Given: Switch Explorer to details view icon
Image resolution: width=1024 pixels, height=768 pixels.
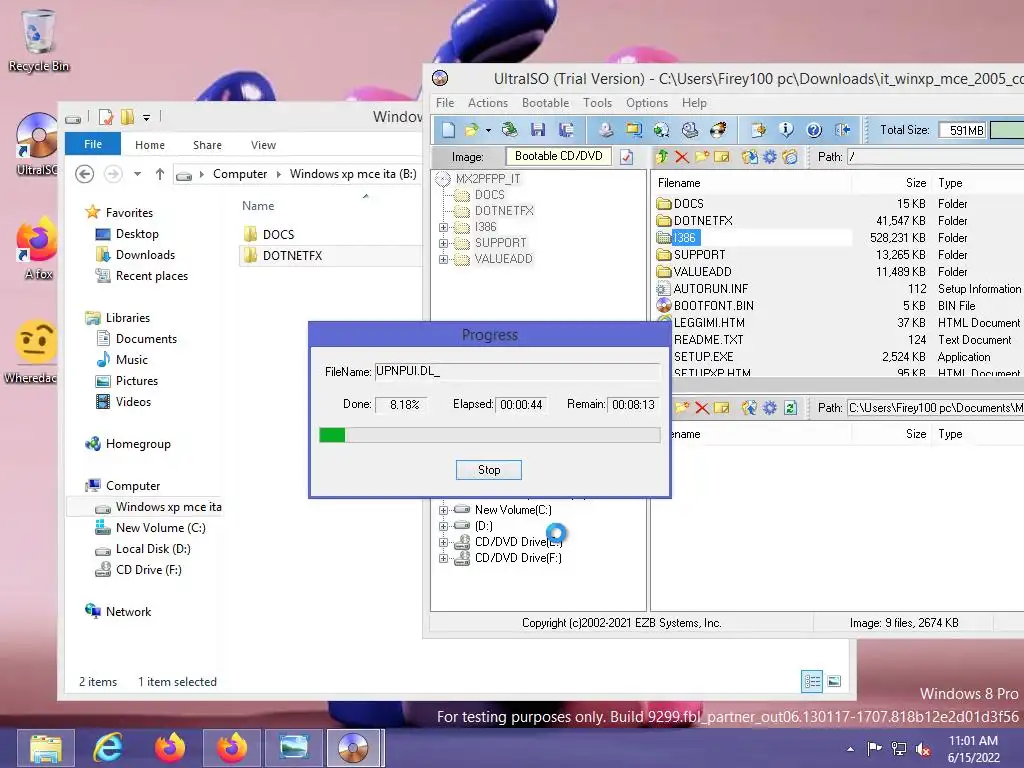Looking at the screenshot, I should click(812, 682).
